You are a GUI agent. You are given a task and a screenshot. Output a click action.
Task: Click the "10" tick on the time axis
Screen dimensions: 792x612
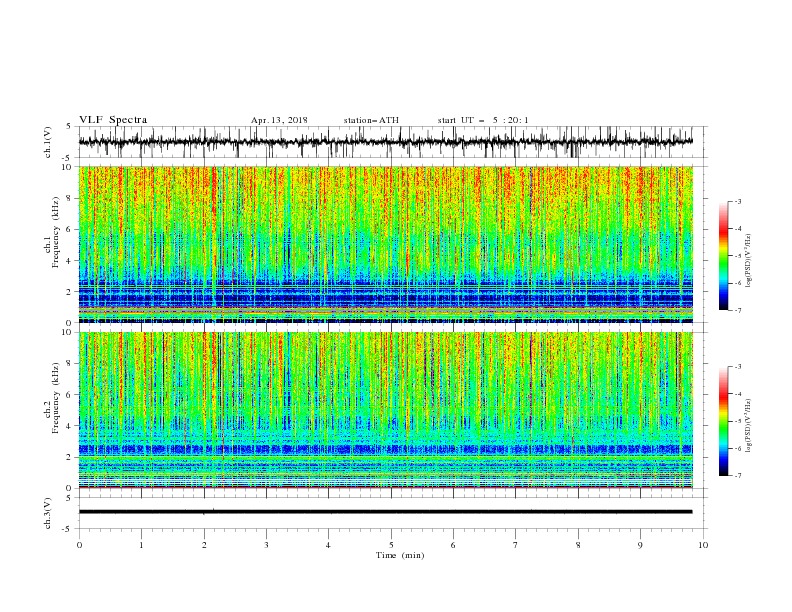click(x=703, y=545)
